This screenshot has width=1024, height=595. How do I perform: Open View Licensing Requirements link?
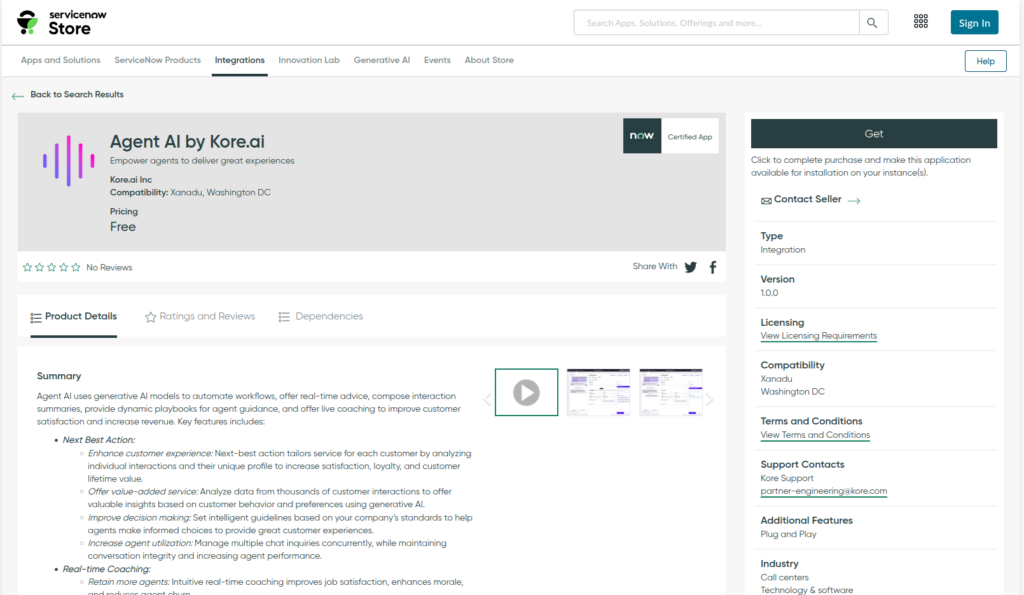point(818,336)
